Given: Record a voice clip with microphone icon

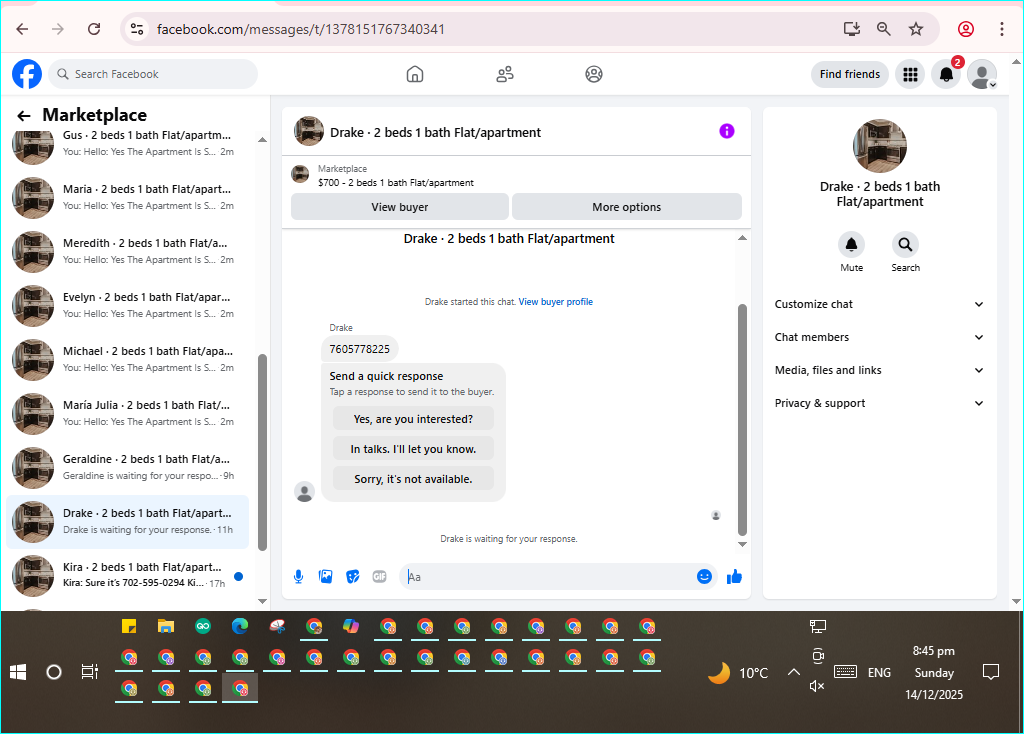Looking at the screenshot, I should (x=298, y=577).
